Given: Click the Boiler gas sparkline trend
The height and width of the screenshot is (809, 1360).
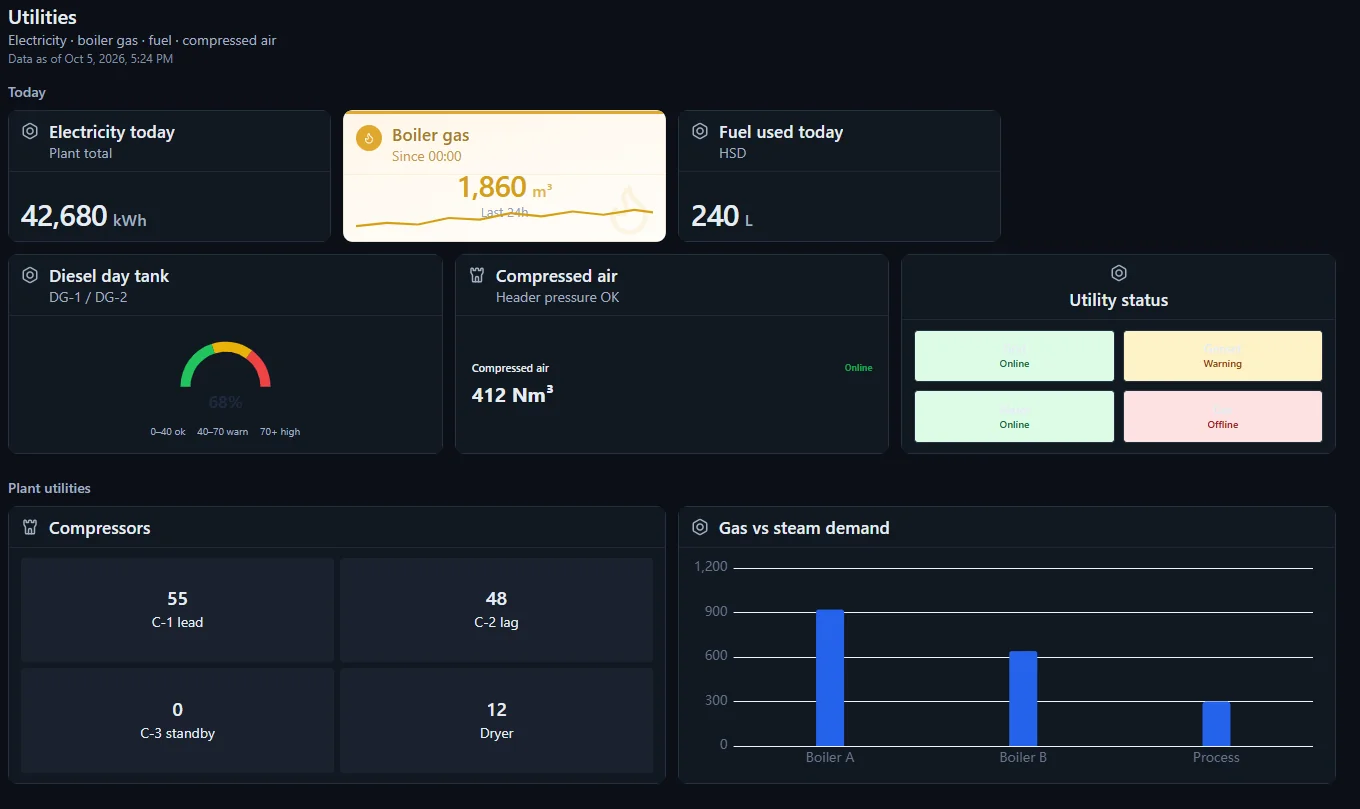Looking at the screenshot, I should pos(504,217).
